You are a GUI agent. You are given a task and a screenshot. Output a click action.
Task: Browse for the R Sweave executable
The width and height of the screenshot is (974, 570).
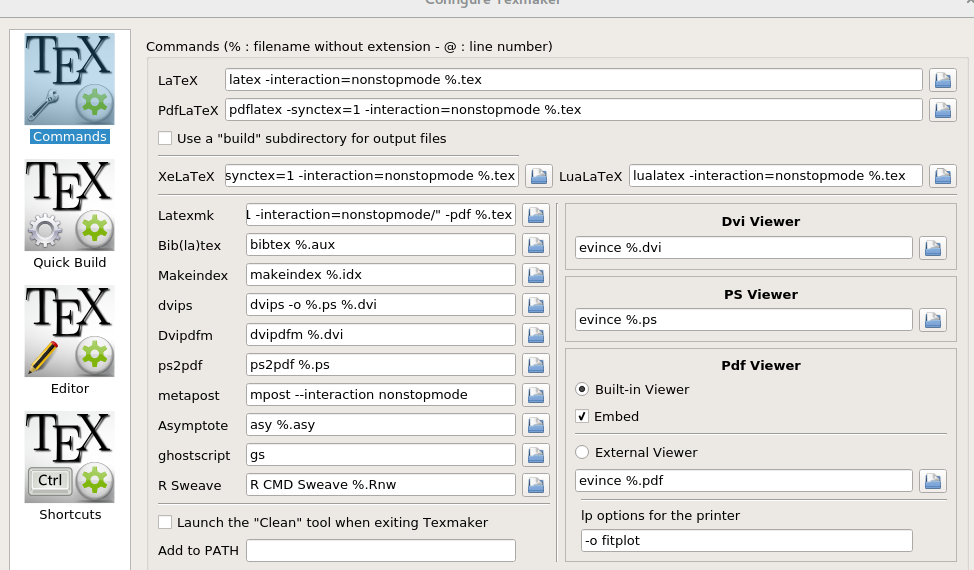[x=535, y=486]
